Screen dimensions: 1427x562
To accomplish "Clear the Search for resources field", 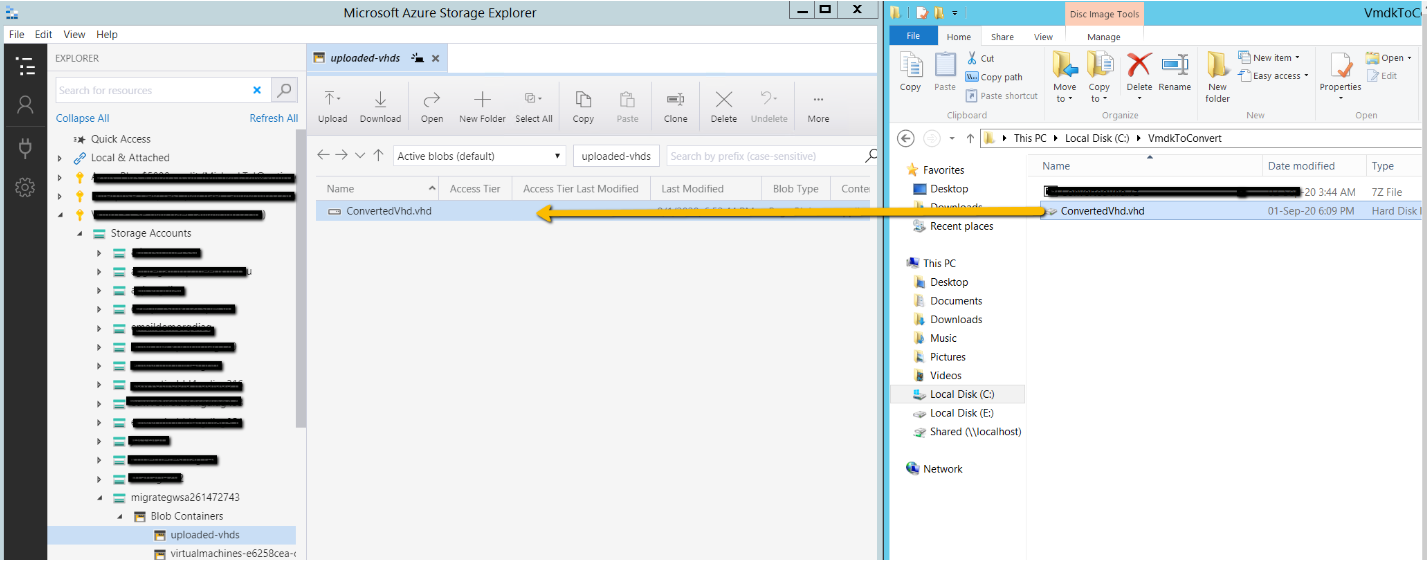I will coord(257,90).
